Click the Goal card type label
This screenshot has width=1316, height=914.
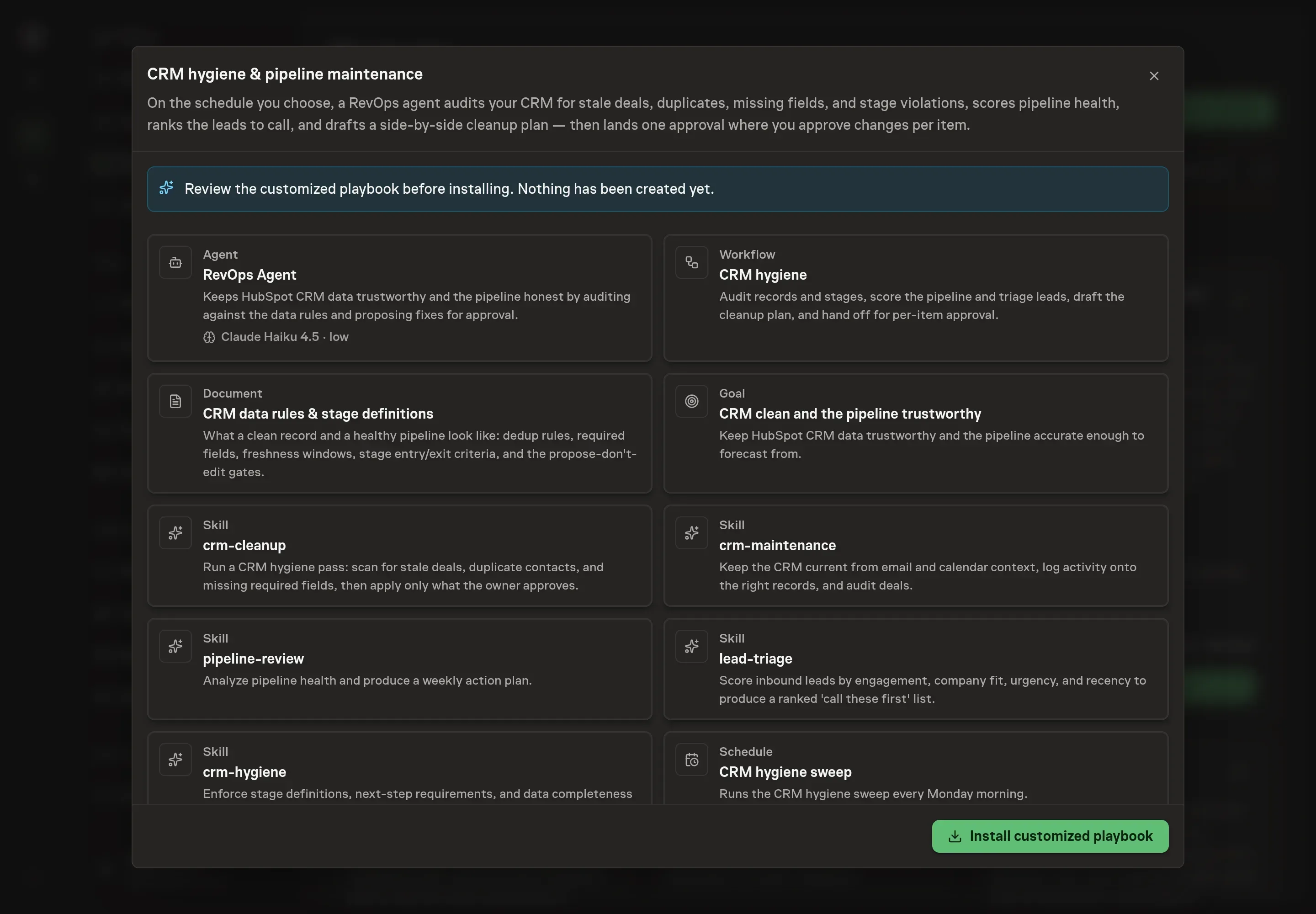(x=732, y=393)
